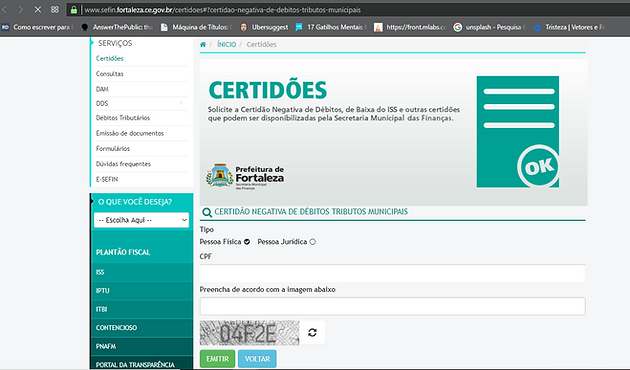Open the browser tab grid icon
The height and width of the screenshot is (370, 630).
tap(55, 9)
